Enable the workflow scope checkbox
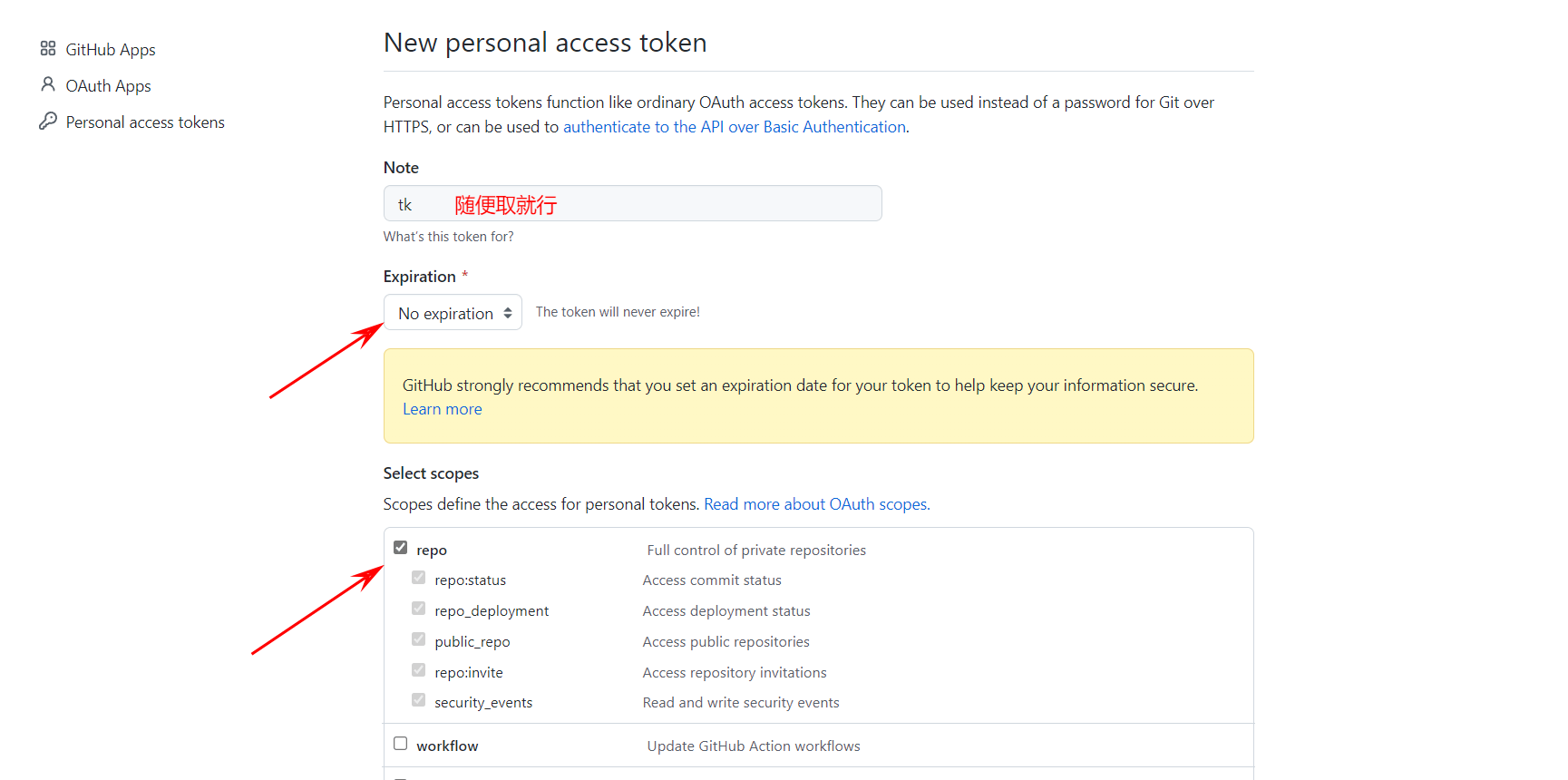1568x780 pixels. pyautogui.click(x=401, y=743)
